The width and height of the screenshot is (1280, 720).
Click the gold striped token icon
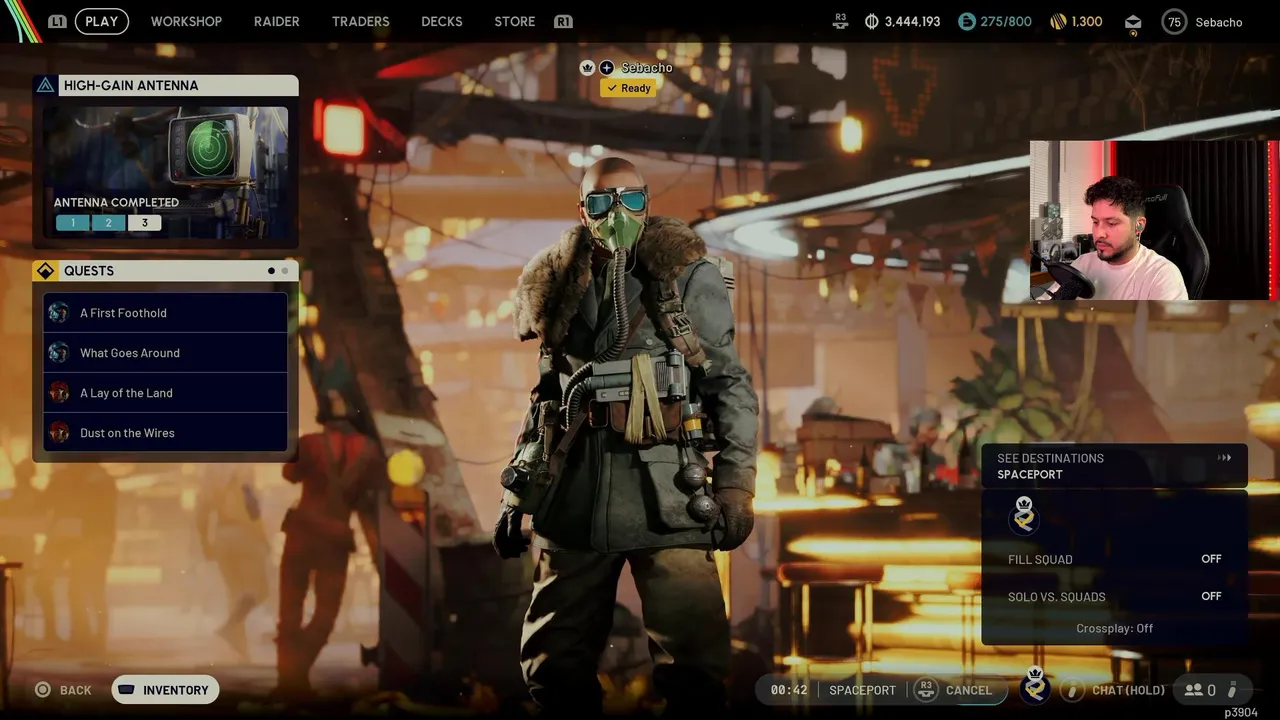coord(1058,21)
